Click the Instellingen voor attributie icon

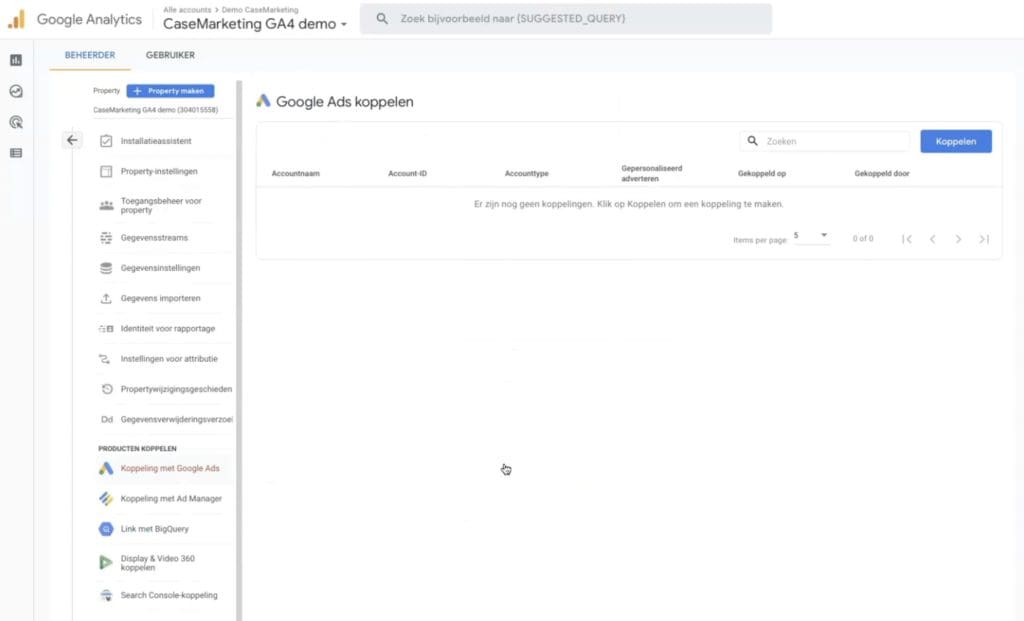[x=104, y=359]
